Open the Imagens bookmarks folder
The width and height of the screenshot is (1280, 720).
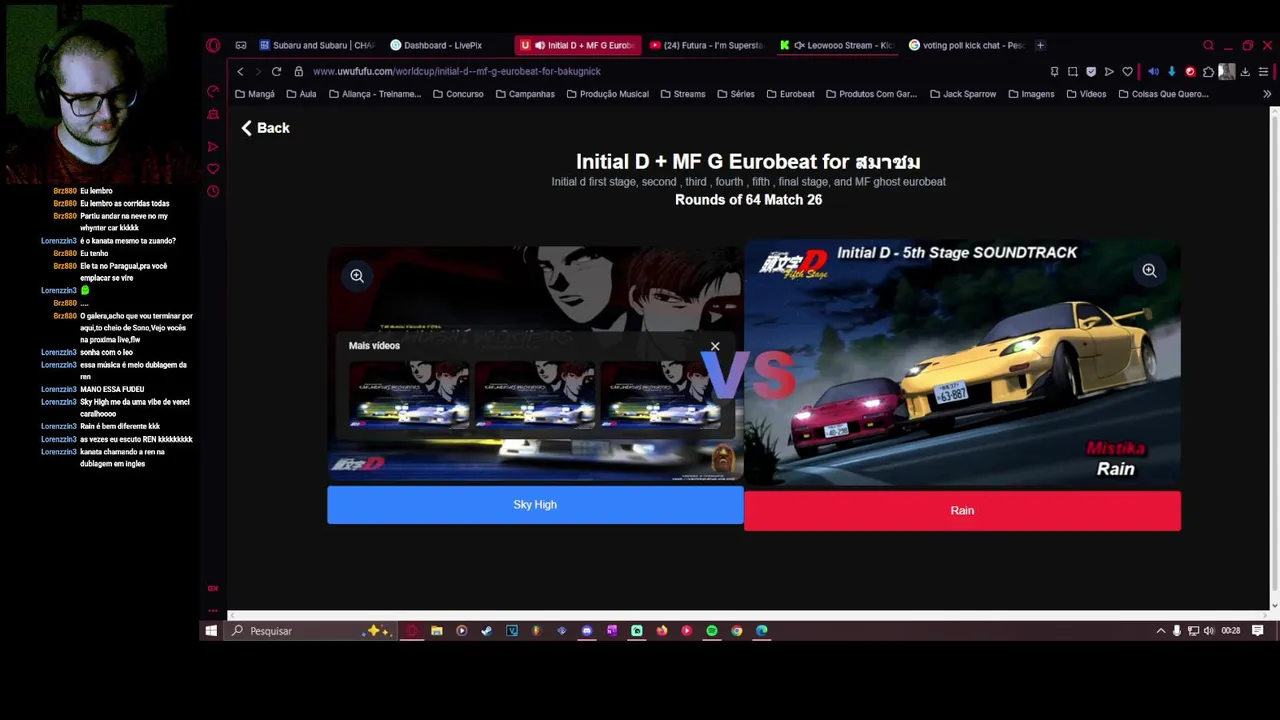pos(1031,94)
